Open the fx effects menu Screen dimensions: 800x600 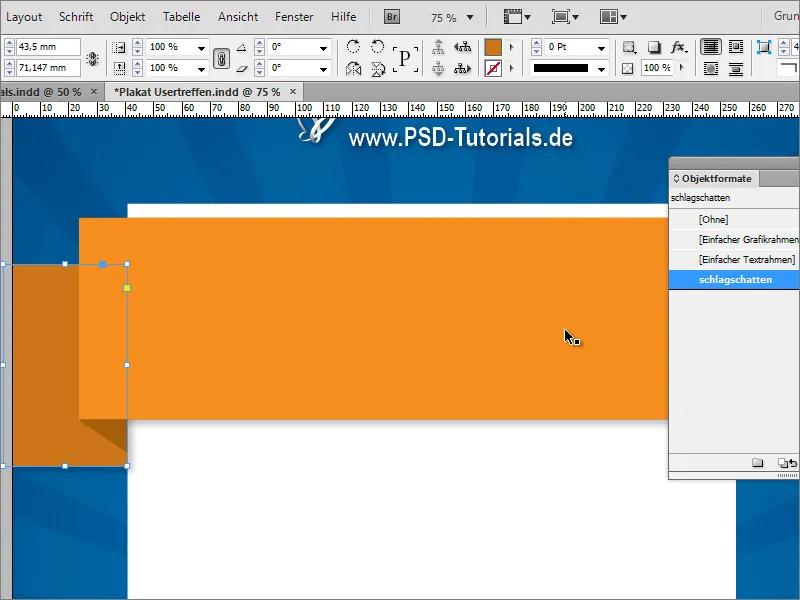pyautogui.click(x=679, y=47)
